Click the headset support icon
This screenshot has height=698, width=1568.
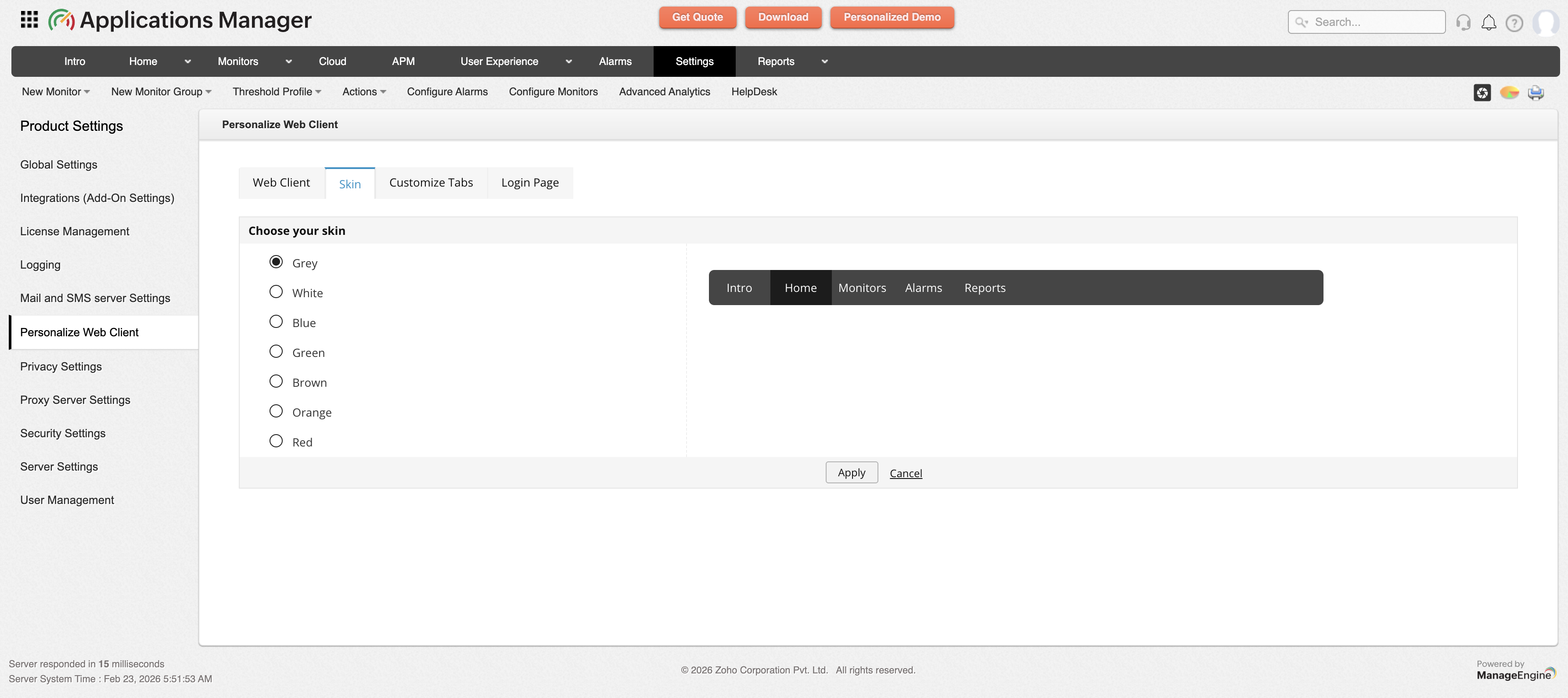tap(1464, 22)
